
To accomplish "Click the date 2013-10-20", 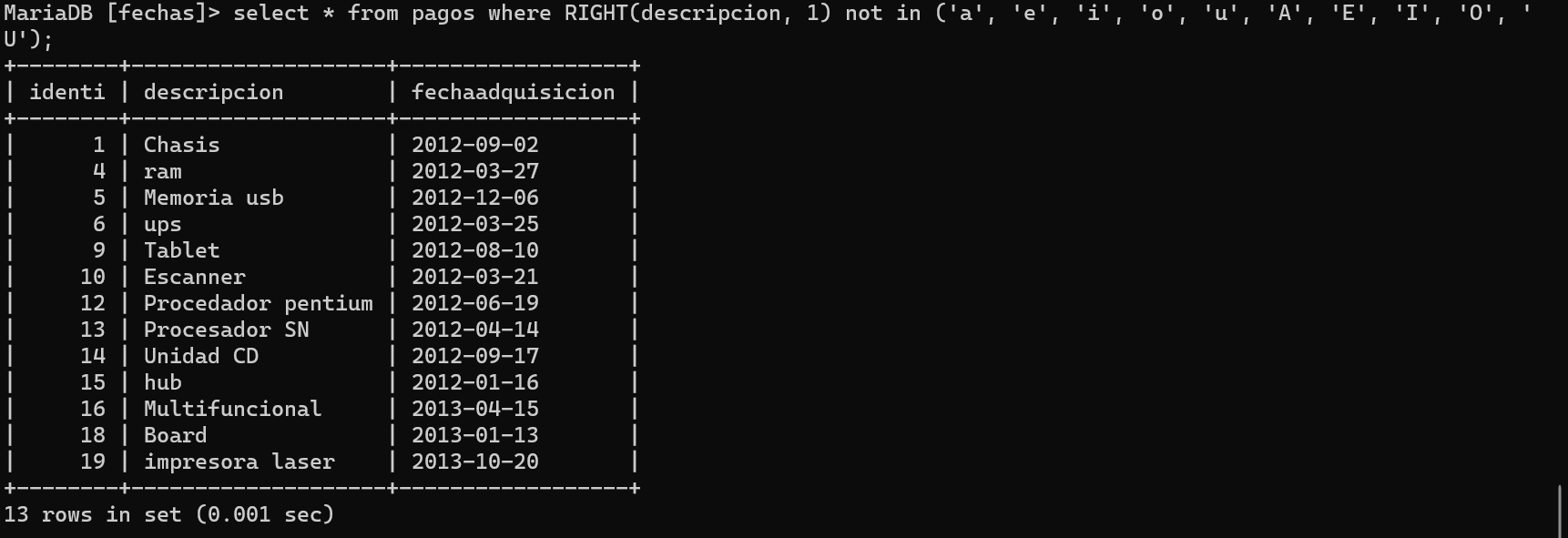I will pos(474,462).
